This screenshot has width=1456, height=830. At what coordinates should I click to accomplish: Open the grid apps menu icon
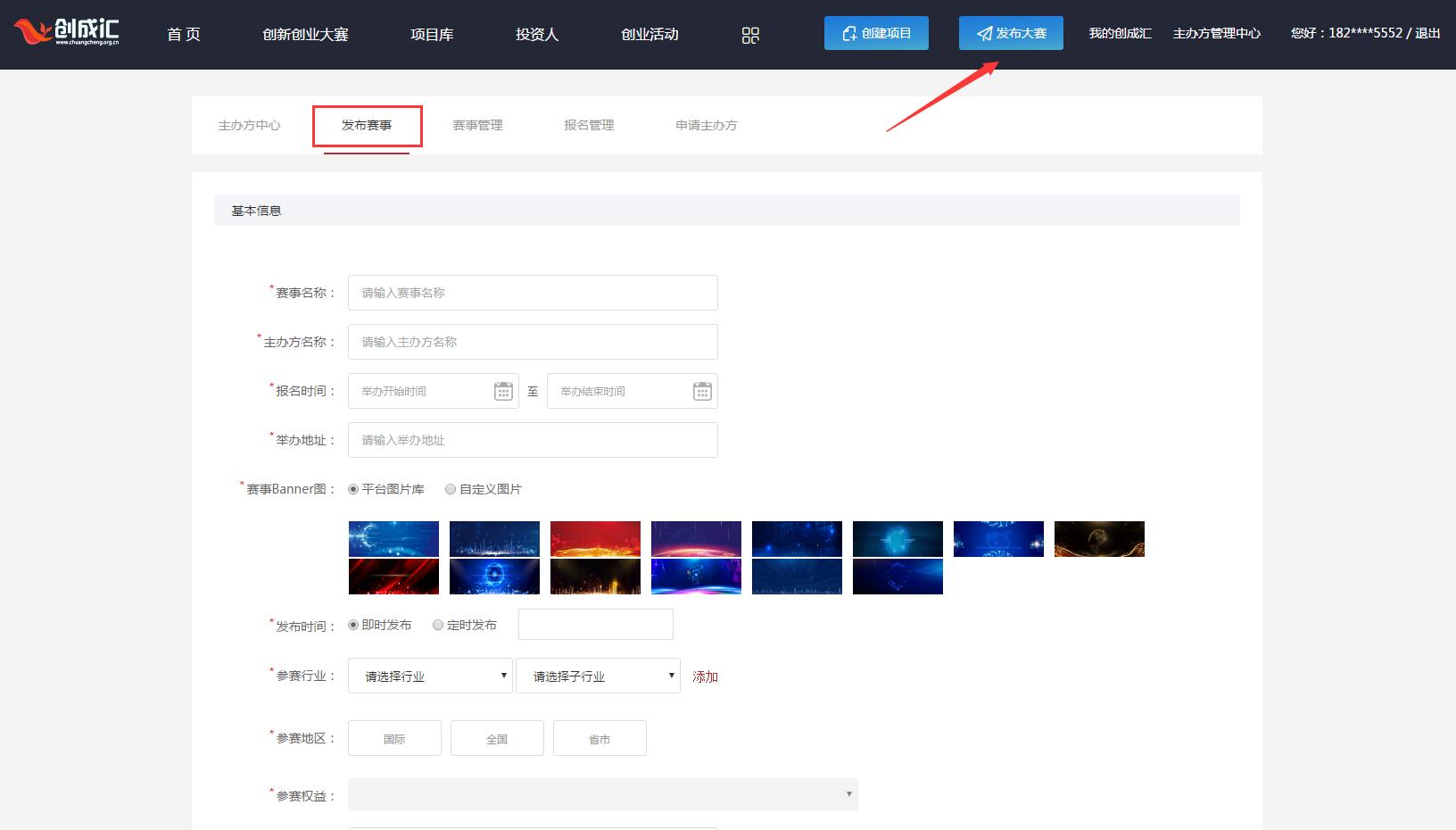750,35
